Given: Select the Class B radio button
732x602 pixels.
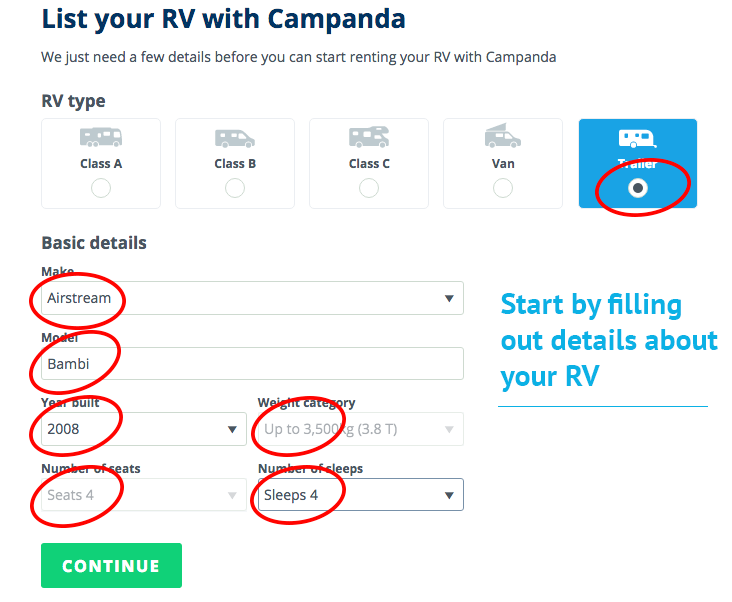Looking at the screenshot, I should (x=235, y=189).
